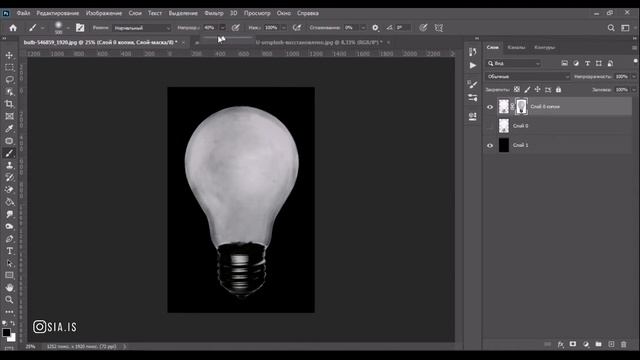Select the Path Selection tool
Screen dimensions: 640x360
tap(9, 263)
